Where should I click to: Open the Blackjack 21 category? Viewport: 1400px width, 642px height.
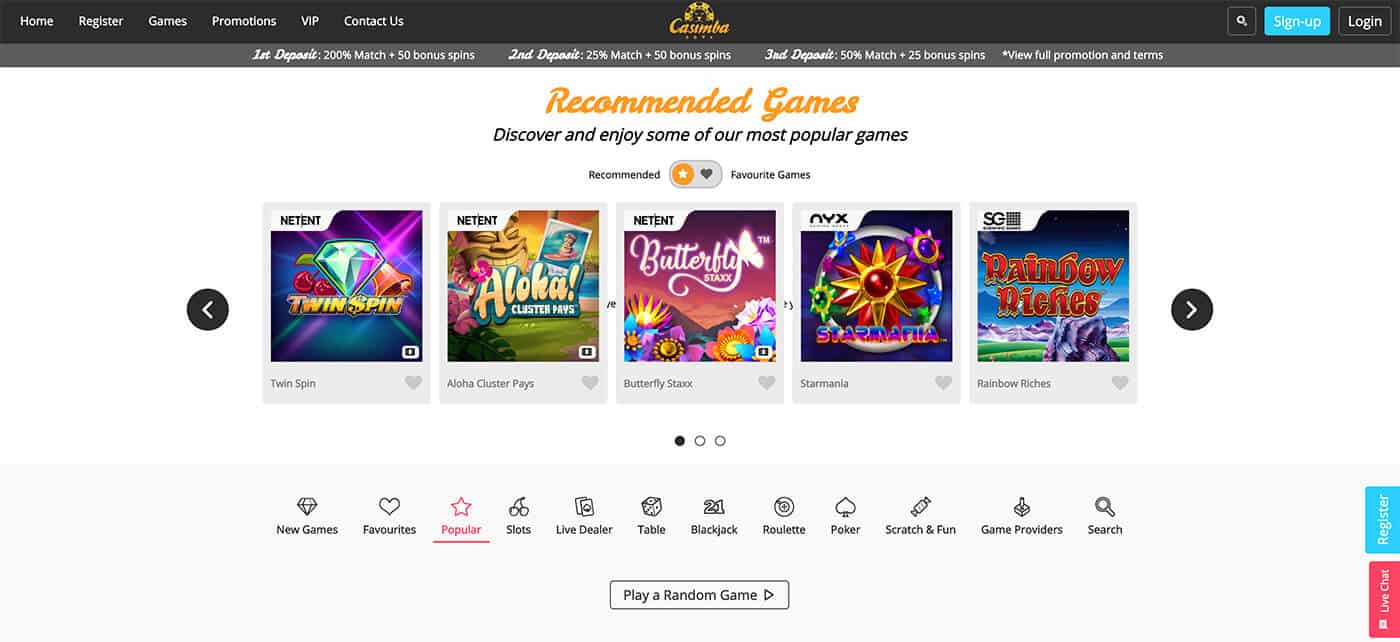point(714,507)
